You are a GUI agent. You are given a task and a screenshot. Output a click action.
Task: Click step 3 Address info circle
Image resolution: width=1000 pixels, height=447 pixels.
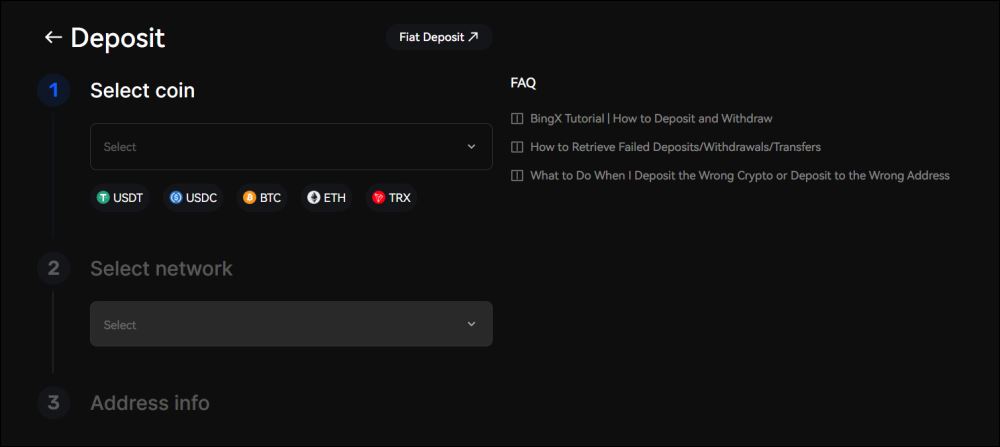(x=54, y=403)
